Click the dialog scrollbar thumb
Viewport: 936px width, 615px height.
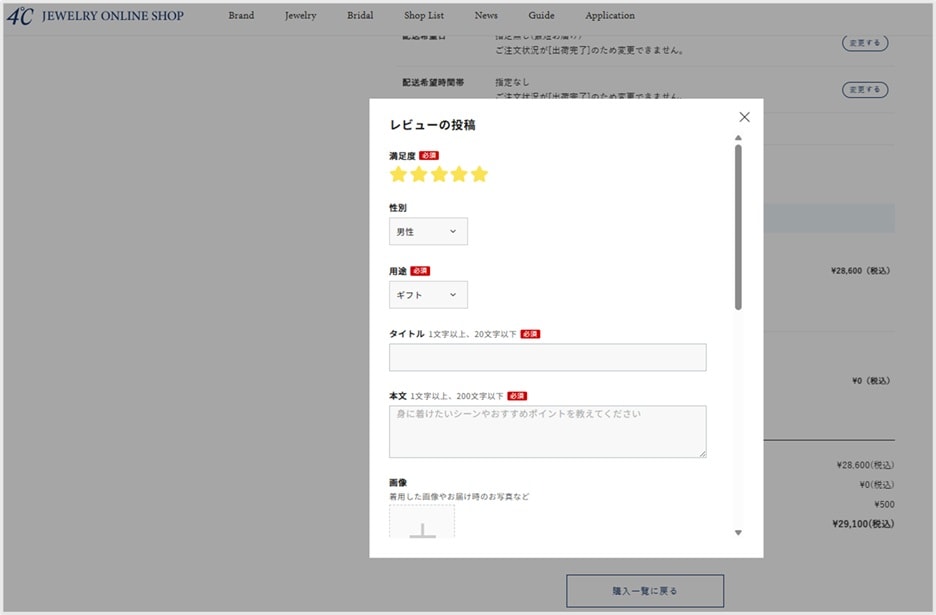pos(738,227)
